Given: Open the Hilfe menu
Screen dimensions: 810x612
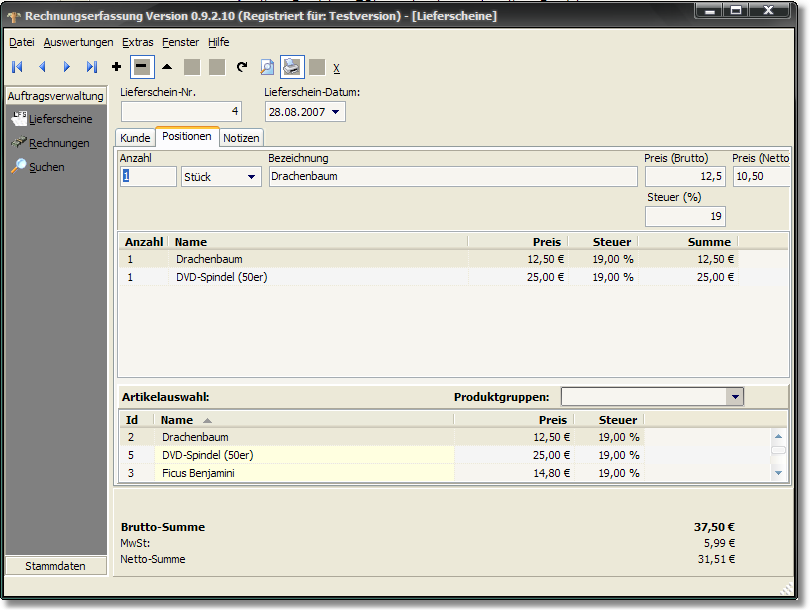Looking at the screenshot, I should point(219,42).
